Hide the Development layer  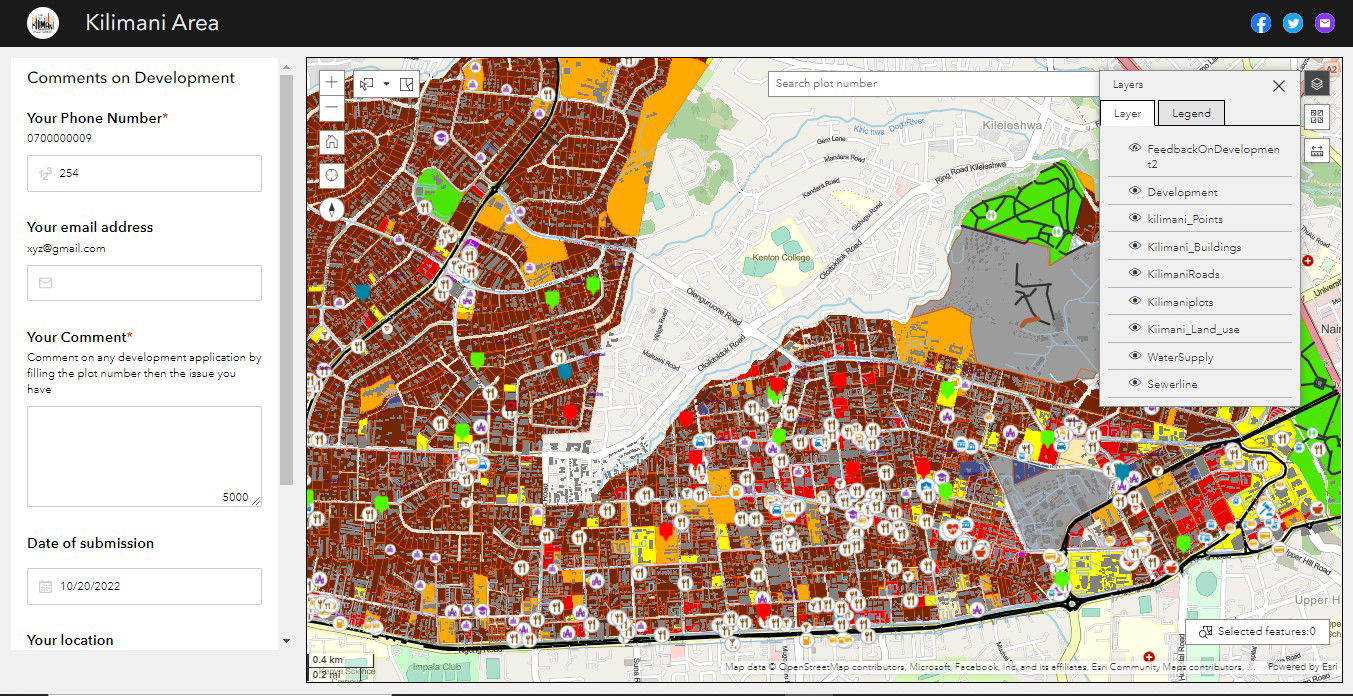[x=1134, y=191]
